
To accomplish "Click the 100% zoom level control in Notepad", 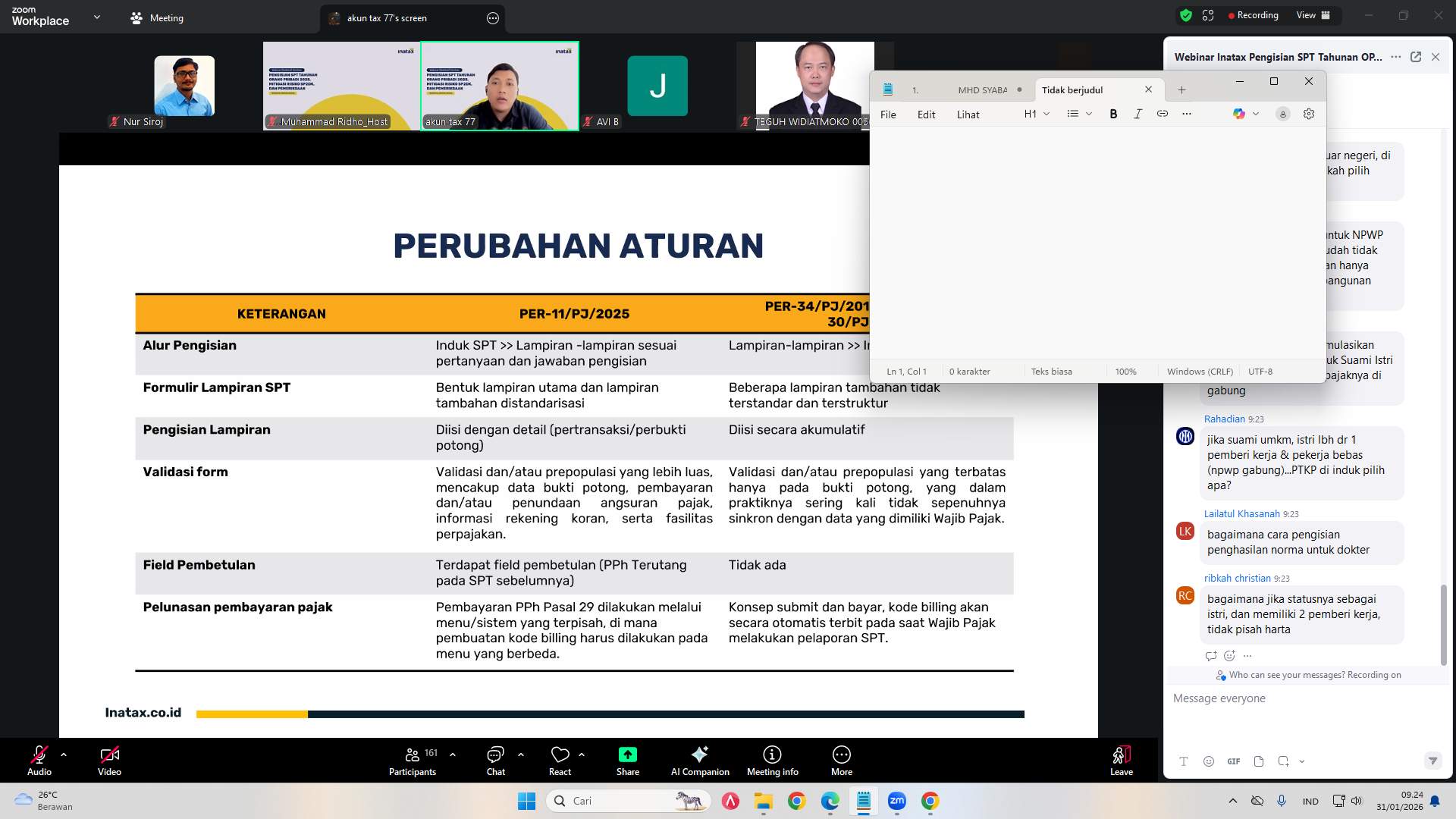I will point(1125,371).
